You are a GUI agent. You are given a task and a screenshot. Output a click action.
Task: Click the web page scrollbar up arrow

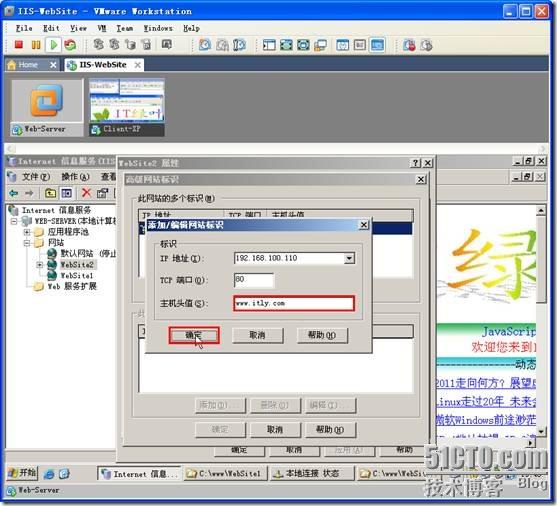[x=541, y=211]
